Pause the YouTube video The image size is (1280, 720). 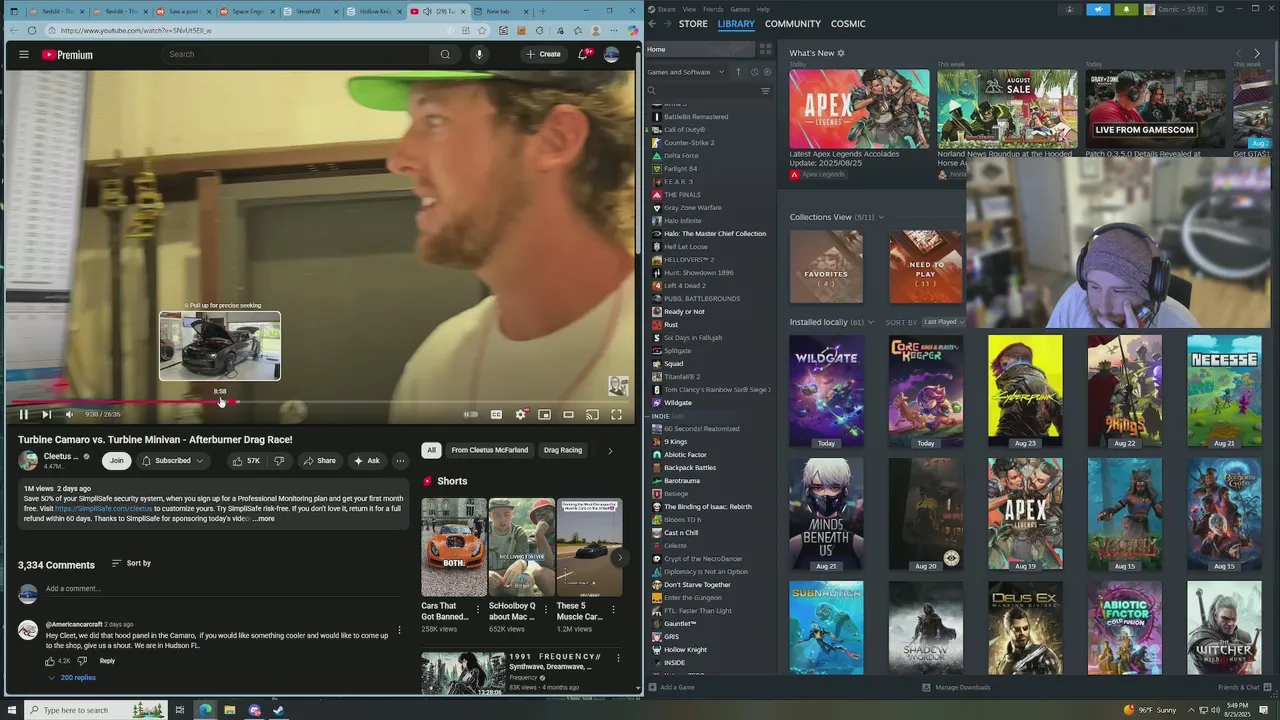[x=23, y=414]
